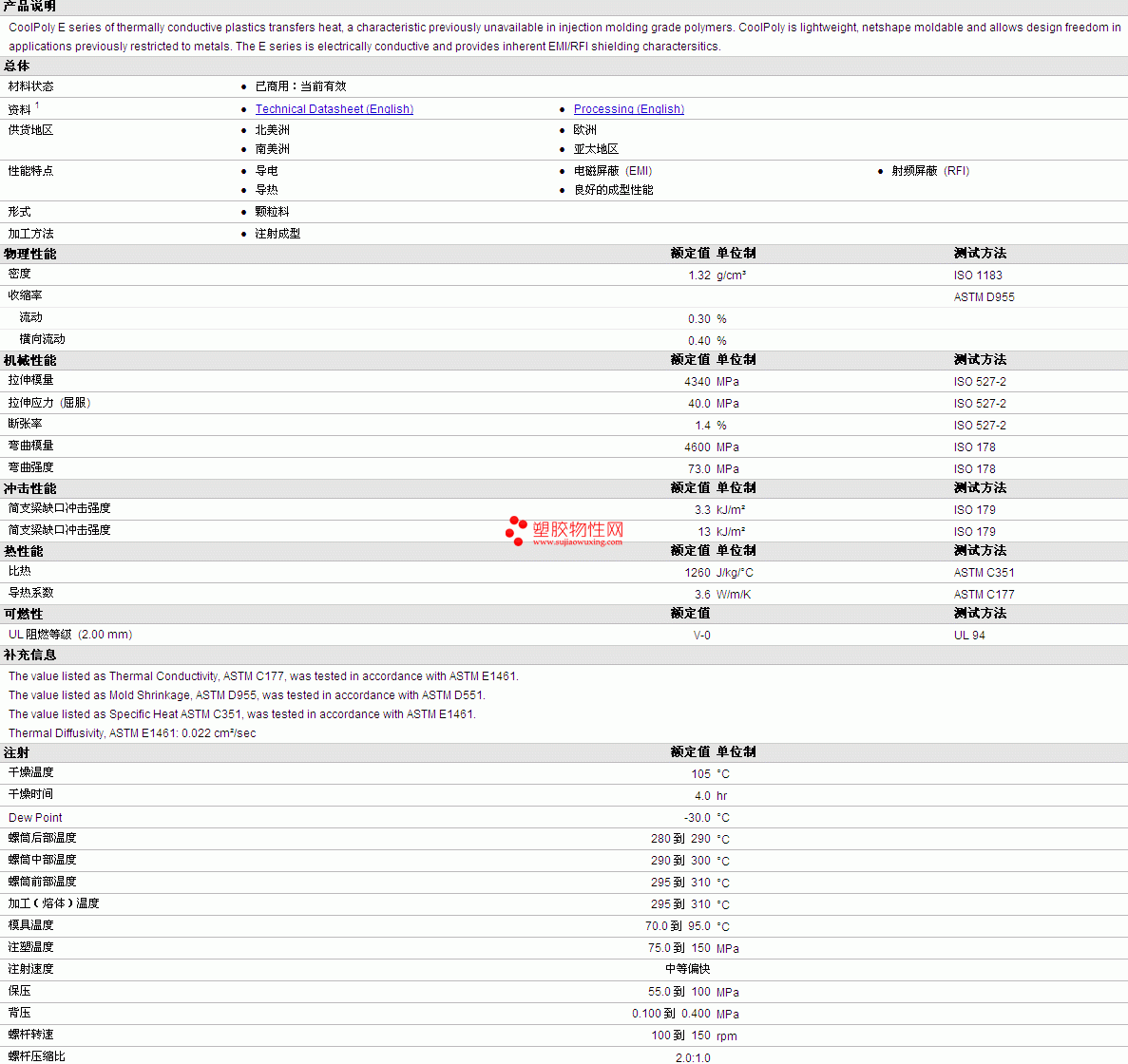1128x1064 pixels.
Task: Select the 模具温度 row label
Action: (x=31, y=925)
